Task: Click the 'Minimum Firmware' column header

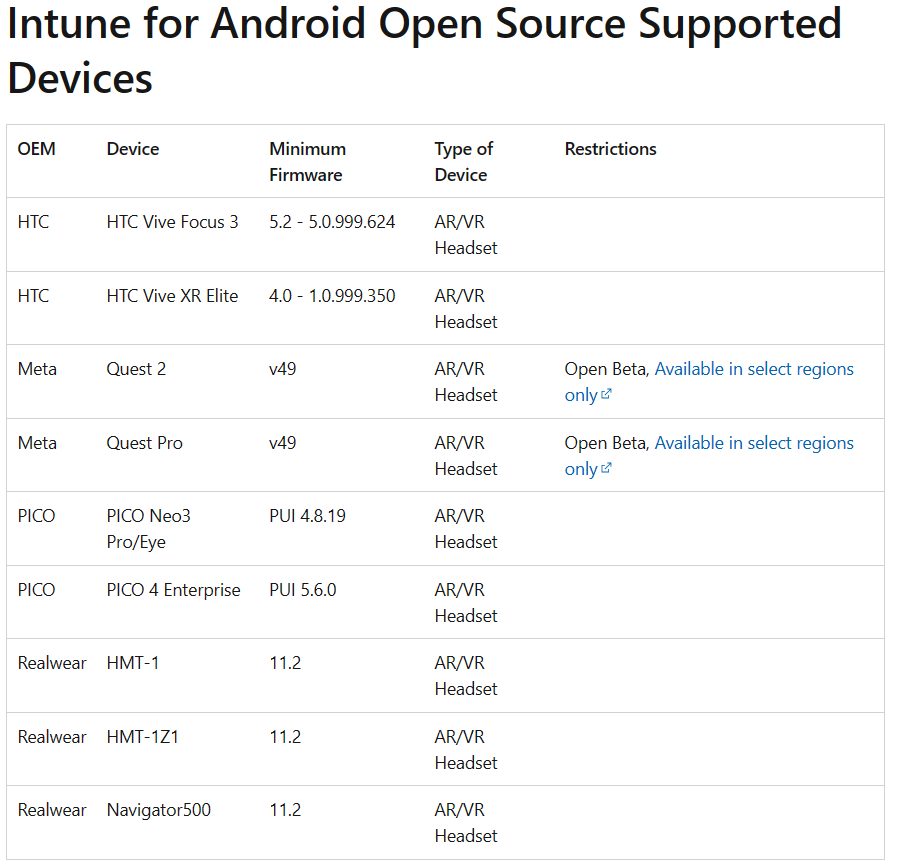Action: tap(308, 162)
